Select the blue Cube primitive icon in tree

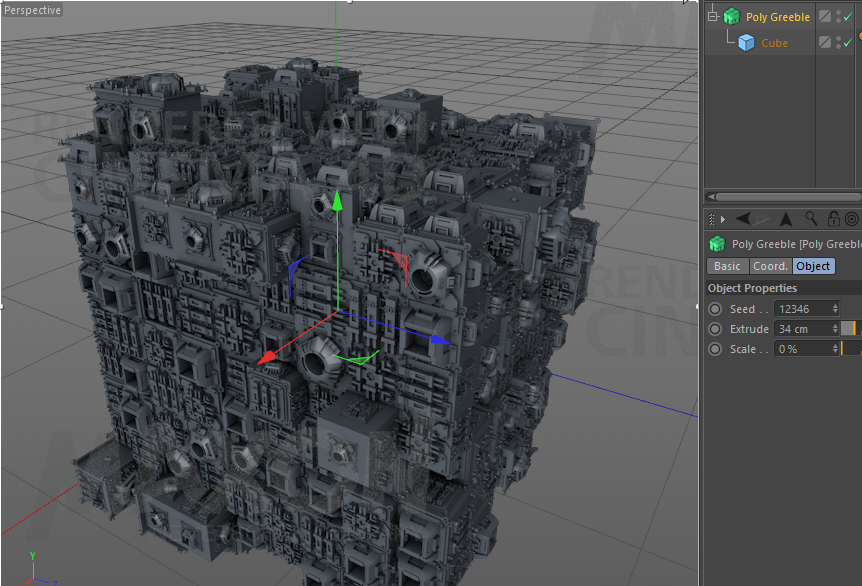point(746,42)
